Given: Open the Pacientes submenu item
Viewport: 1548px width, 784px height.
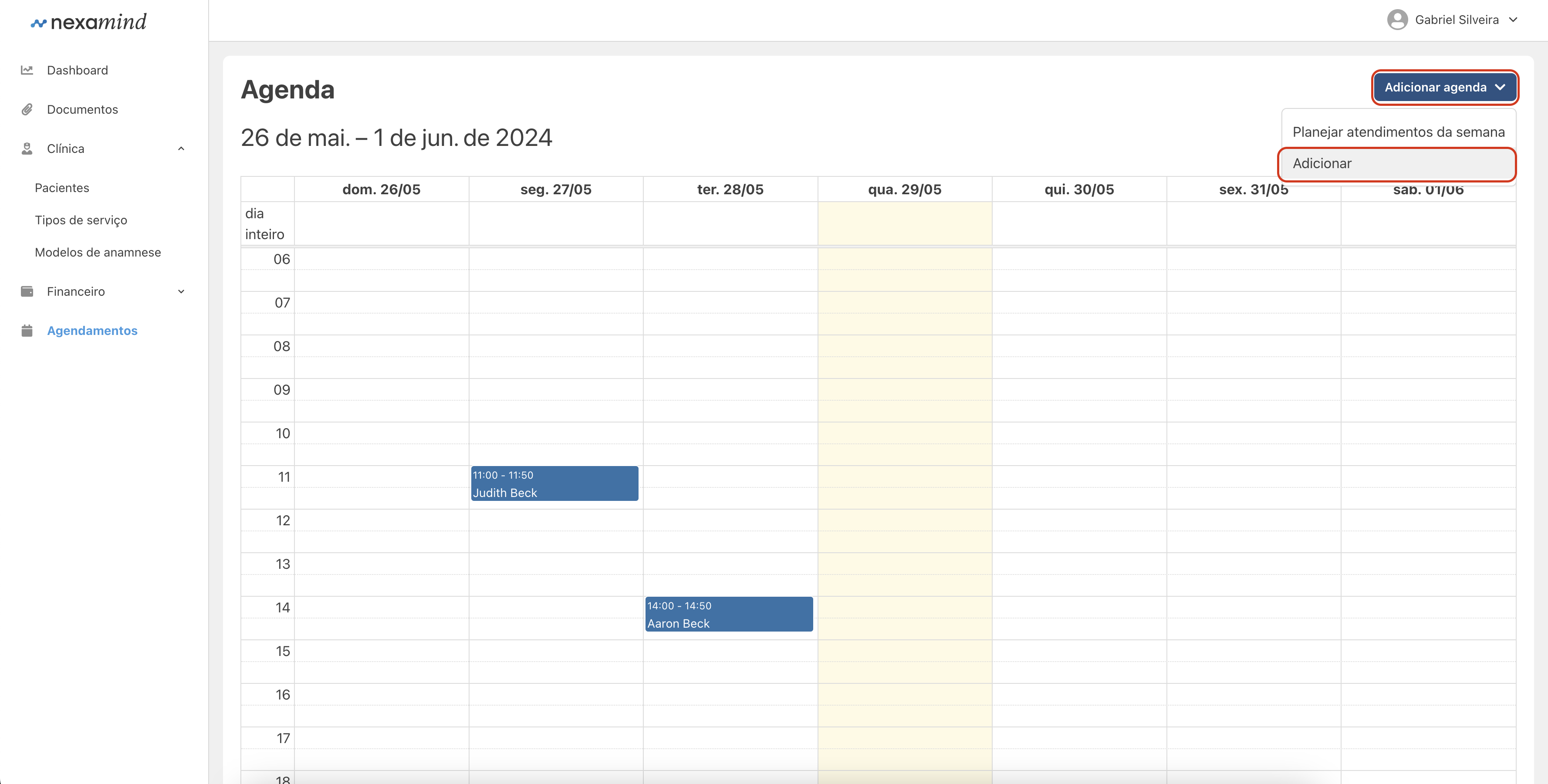Looking at the screenshot, I should click(x=62, y=188).
